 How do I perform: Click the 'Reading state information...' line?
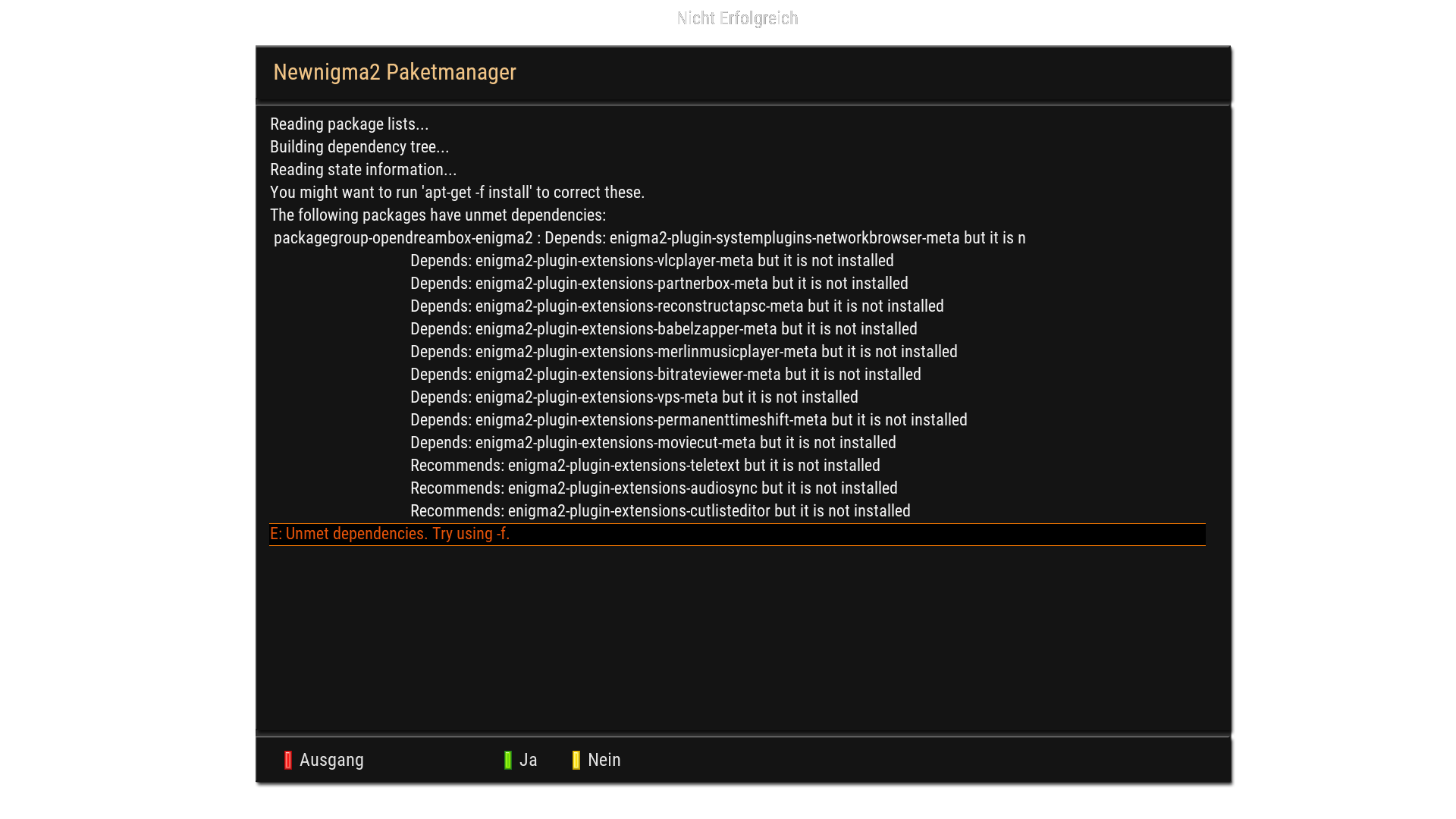tap(363, 170)
